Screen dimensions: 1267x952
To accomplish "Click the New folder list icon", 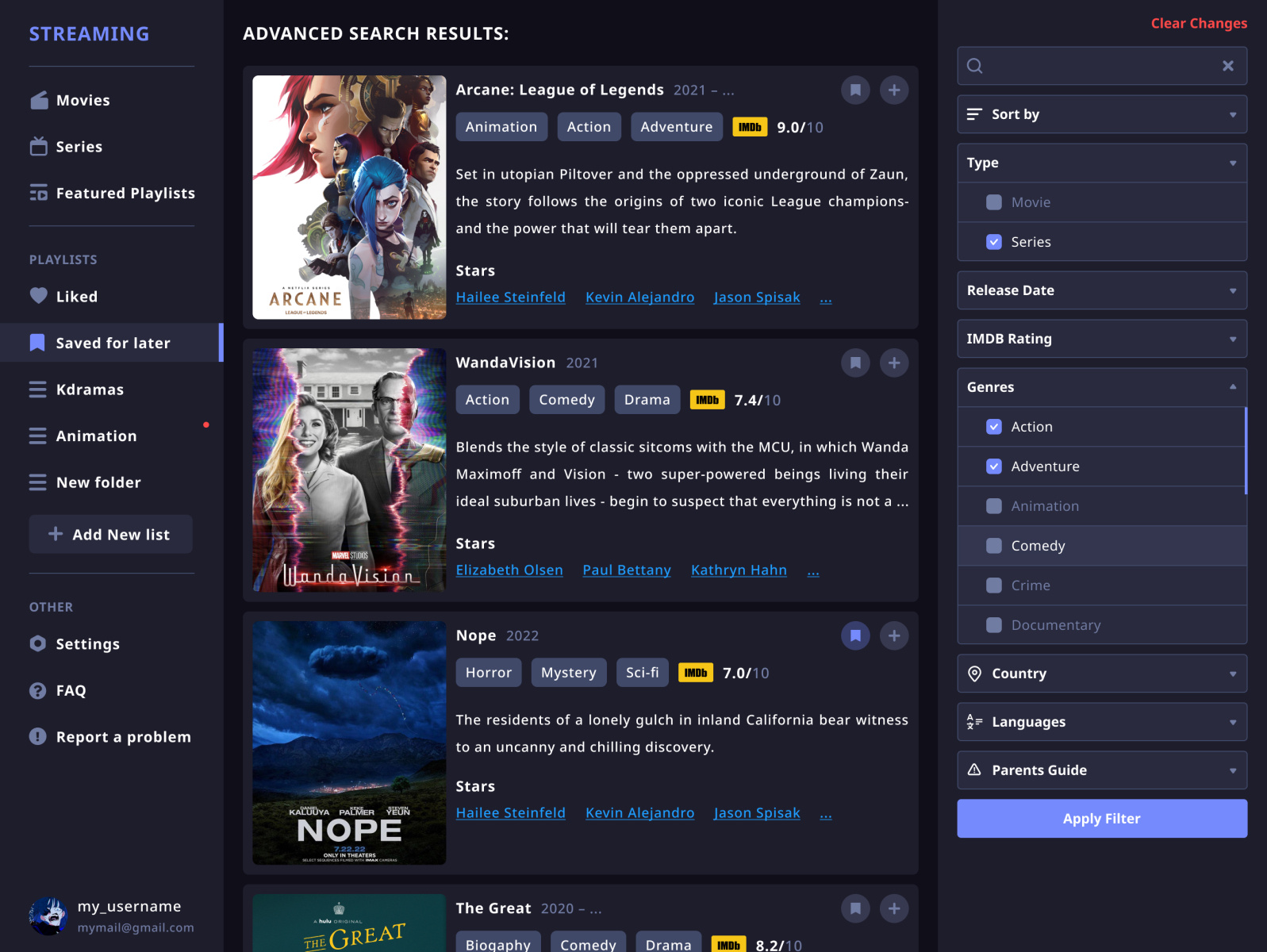I will pos(38,482).
